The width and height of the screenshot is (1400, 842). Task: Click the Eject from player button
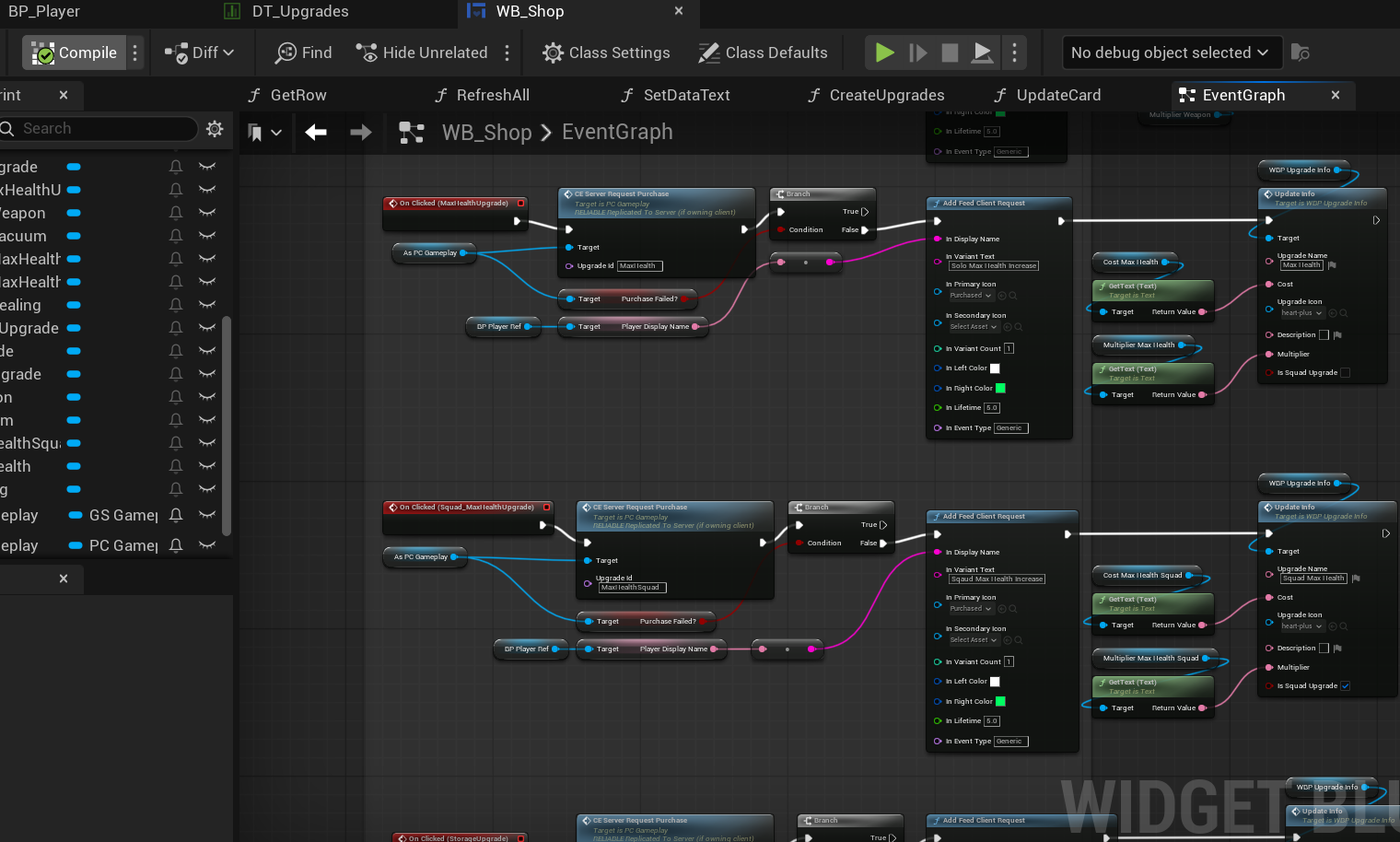(x=983, y=53)
